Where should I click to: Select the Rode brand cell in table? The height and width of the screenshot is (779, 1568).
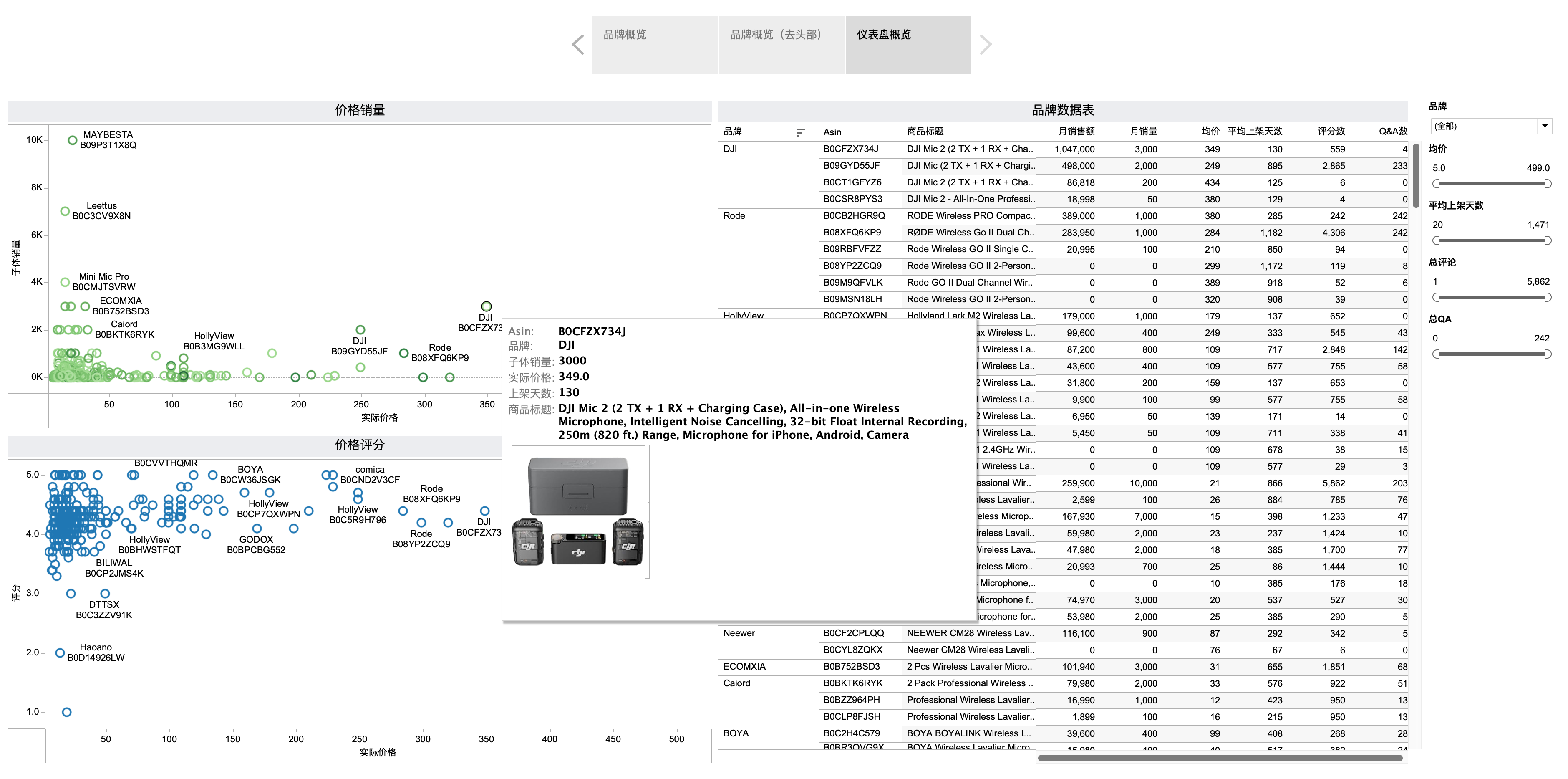tap(734, 215)
